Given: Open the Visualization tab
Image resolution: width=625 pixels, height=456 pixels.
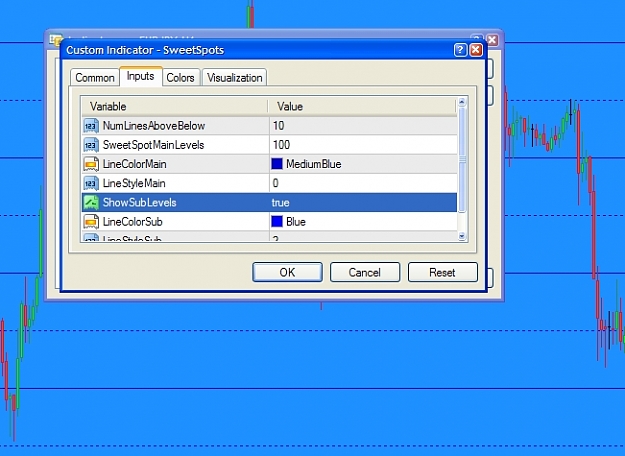Looking at the screenshot, I should pyautogui.click(x=234, y=77).
